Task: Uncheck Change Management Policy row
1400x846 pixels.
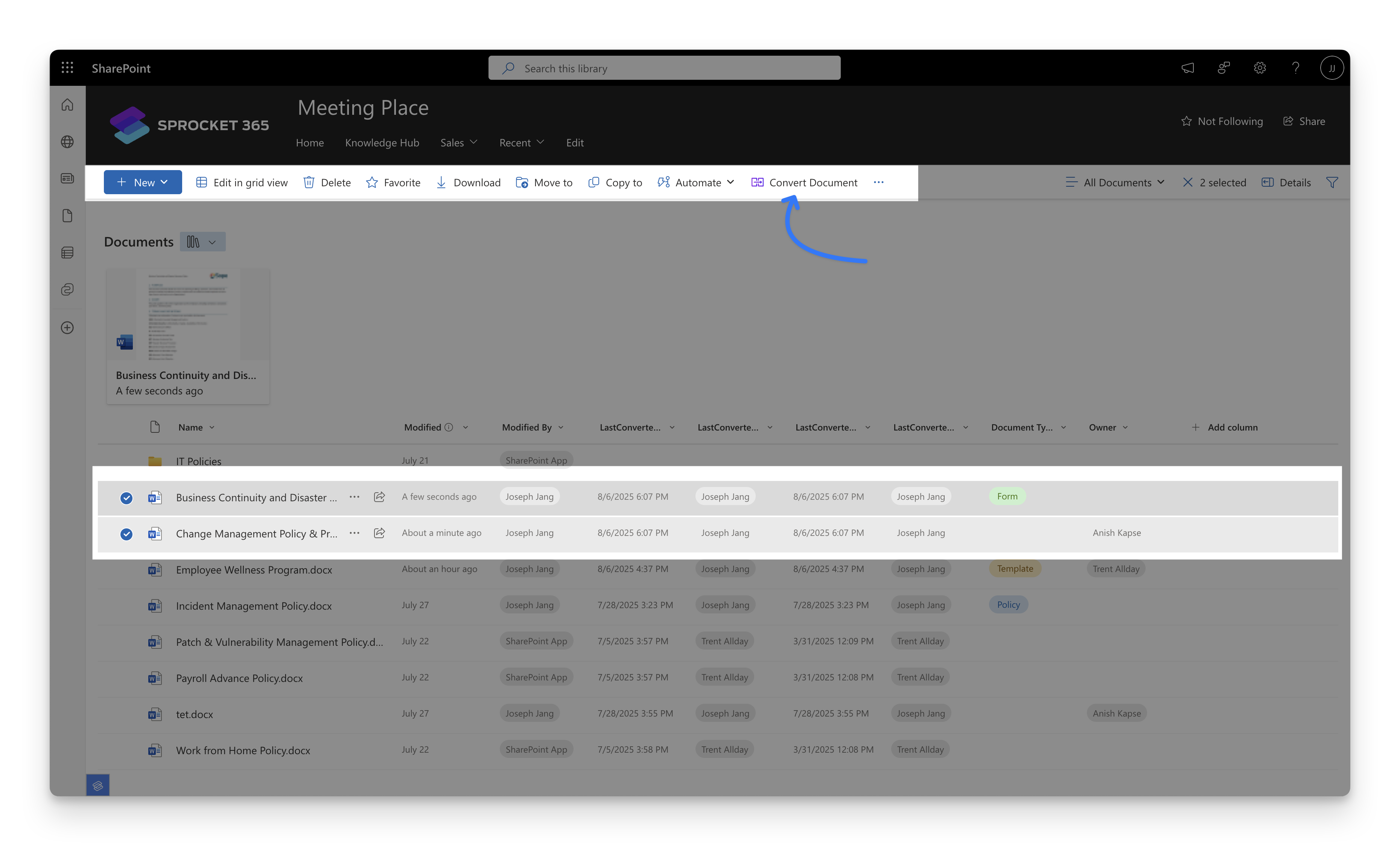Action: point(126,534)
